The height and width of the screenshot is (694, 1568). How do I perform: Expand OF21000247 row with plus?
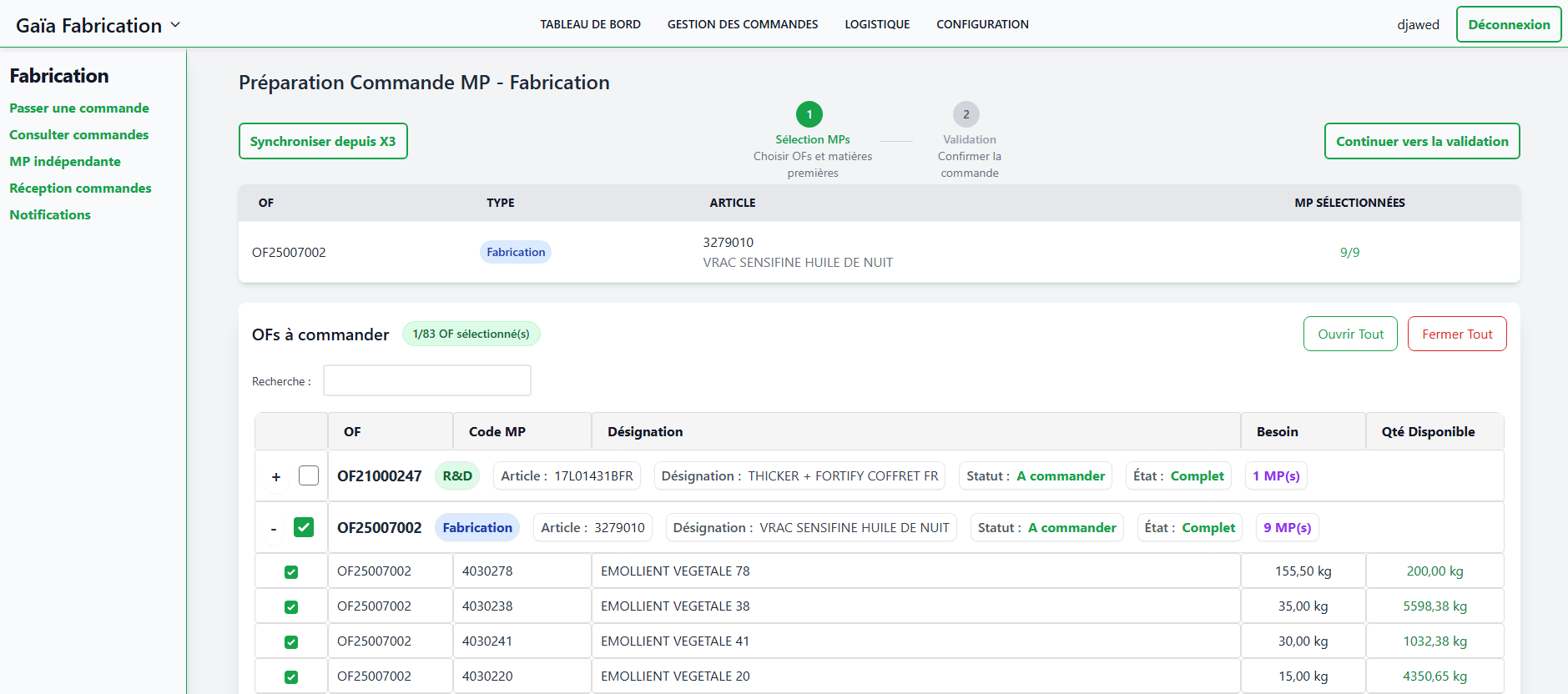click(x=276, y=477)
